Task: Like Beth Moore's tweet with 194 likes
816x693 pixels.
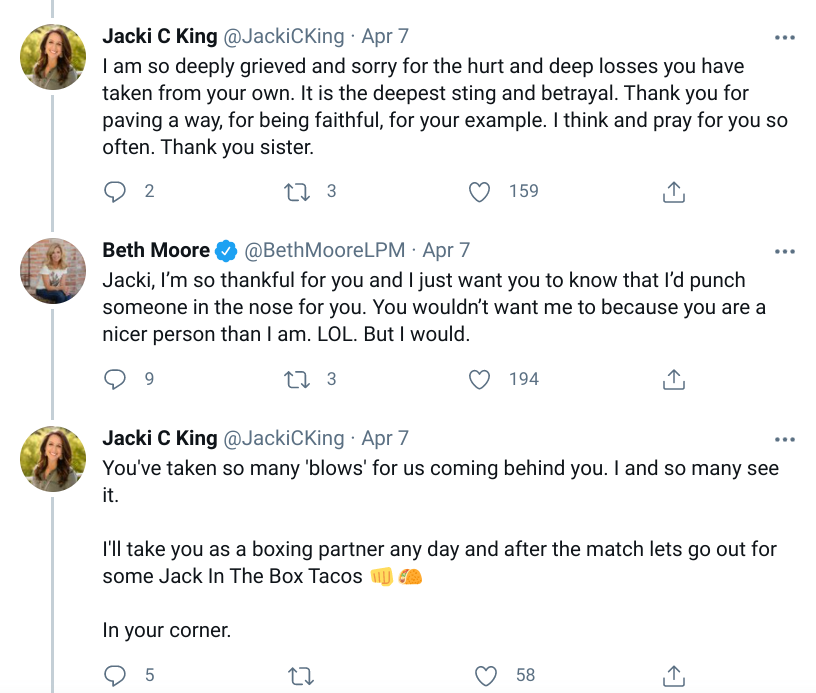Action: coord(481,379)
